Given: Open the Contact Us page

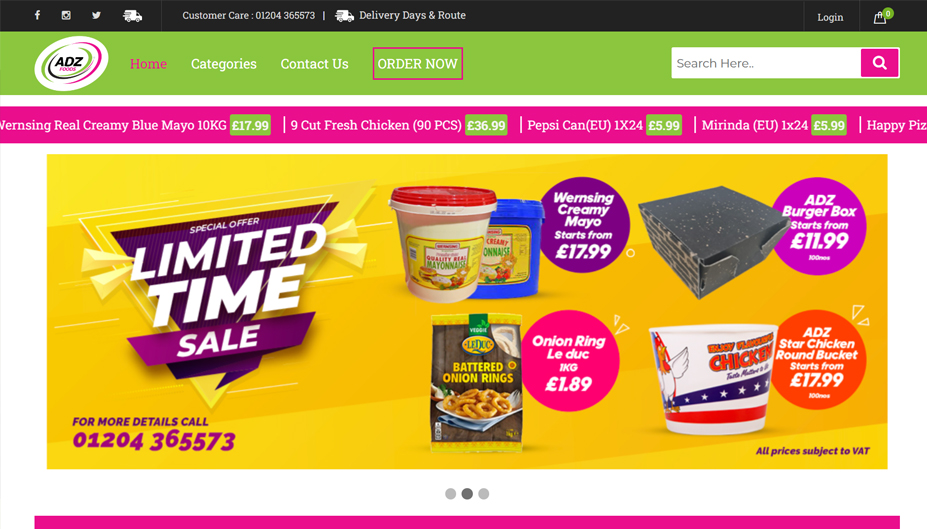Looking at the screenshot, I should tap(315, 64).
